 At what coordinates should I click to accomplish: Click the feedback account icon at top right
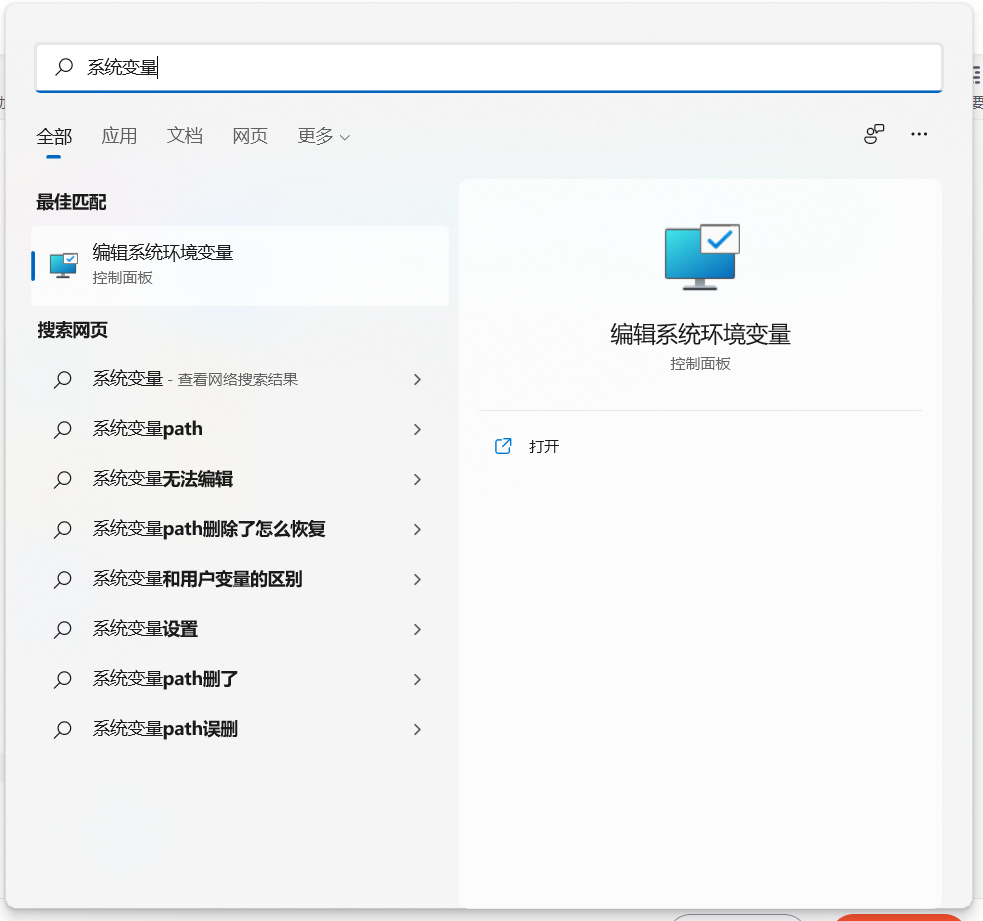[x=873, y=134]
